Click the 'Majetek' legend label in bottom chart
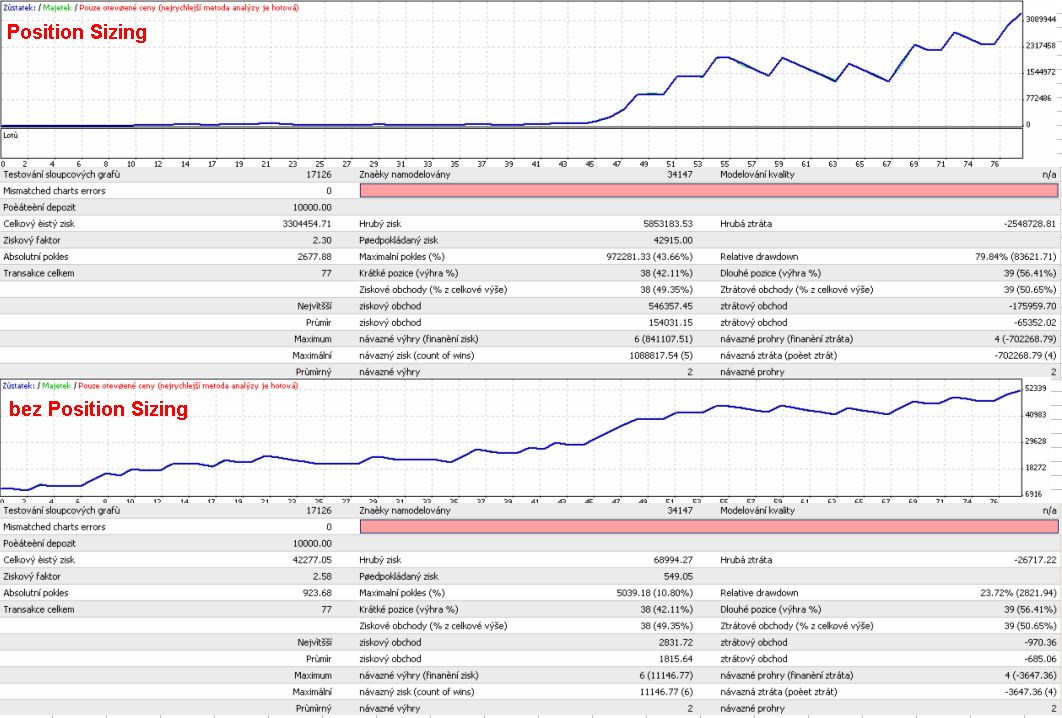1062x718 pixels. 56,385
